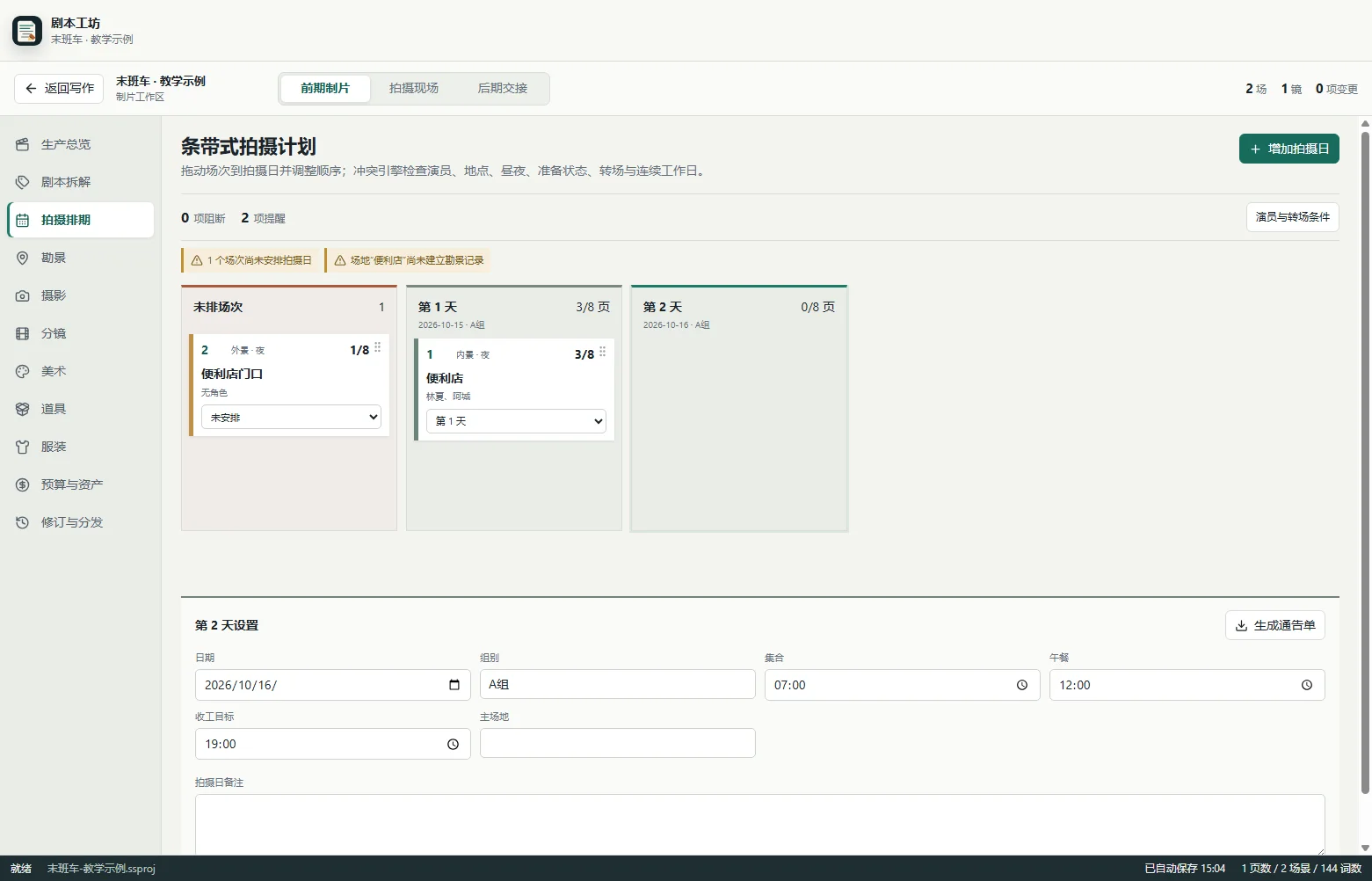Click the 返回写作 back button
This screenshot has height=881, width=1372.
(59, 88)
